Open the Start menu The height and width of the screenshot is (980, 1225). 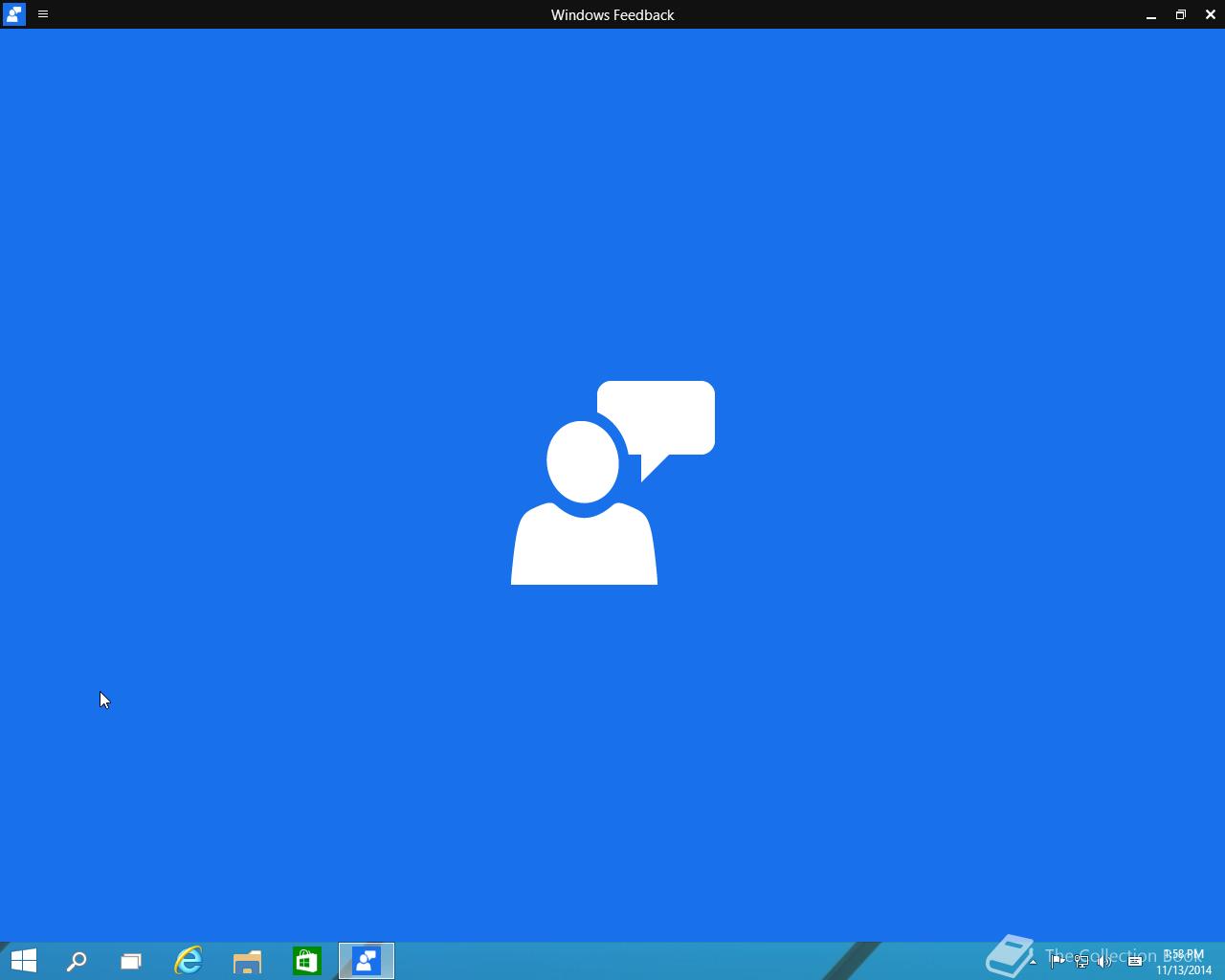tap(23, 961)
